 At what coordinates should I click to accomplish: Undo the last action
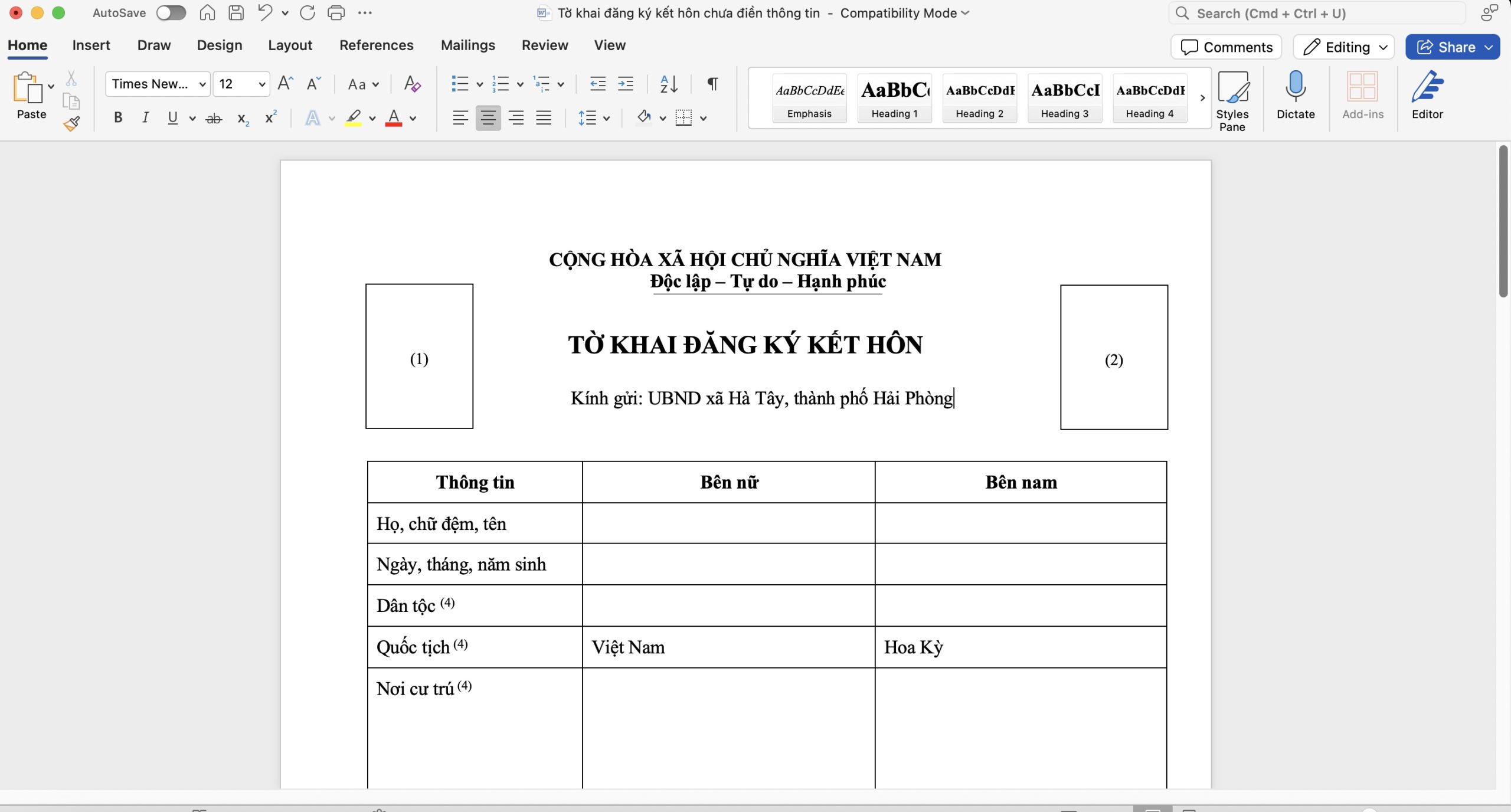click(x=265, y=13)
